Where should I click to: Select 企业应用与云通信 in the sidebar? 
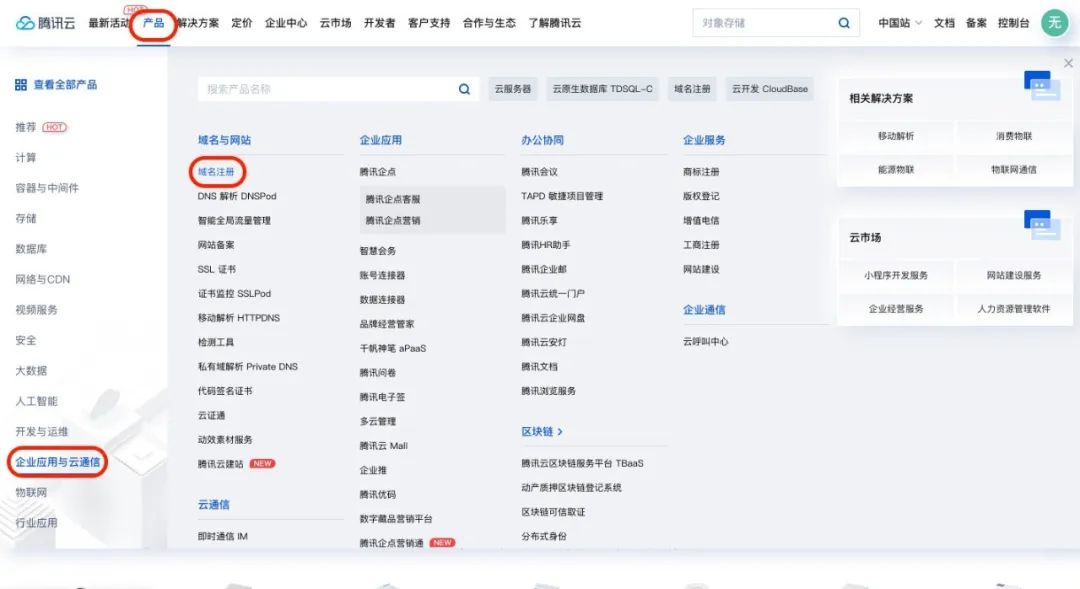[x=58, y=462]
